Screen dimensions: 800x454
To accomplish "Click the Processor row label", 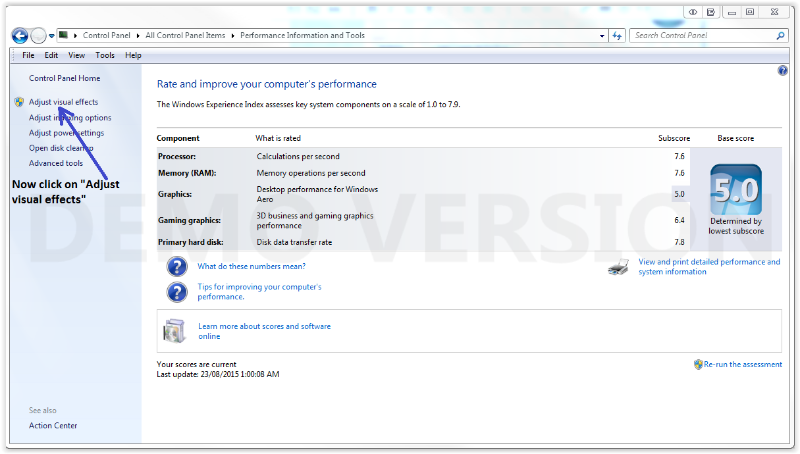I will coord(177,157).
